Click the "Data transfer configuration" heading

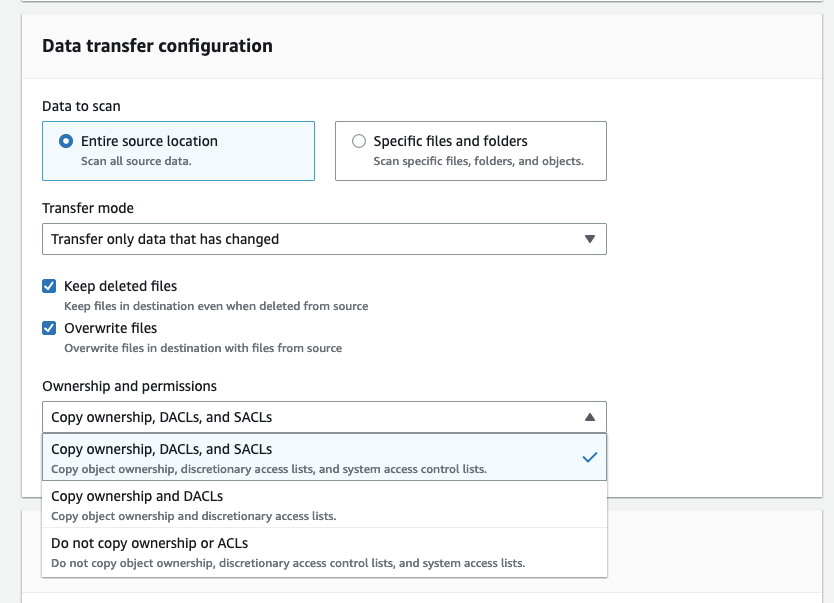[156, 45]
